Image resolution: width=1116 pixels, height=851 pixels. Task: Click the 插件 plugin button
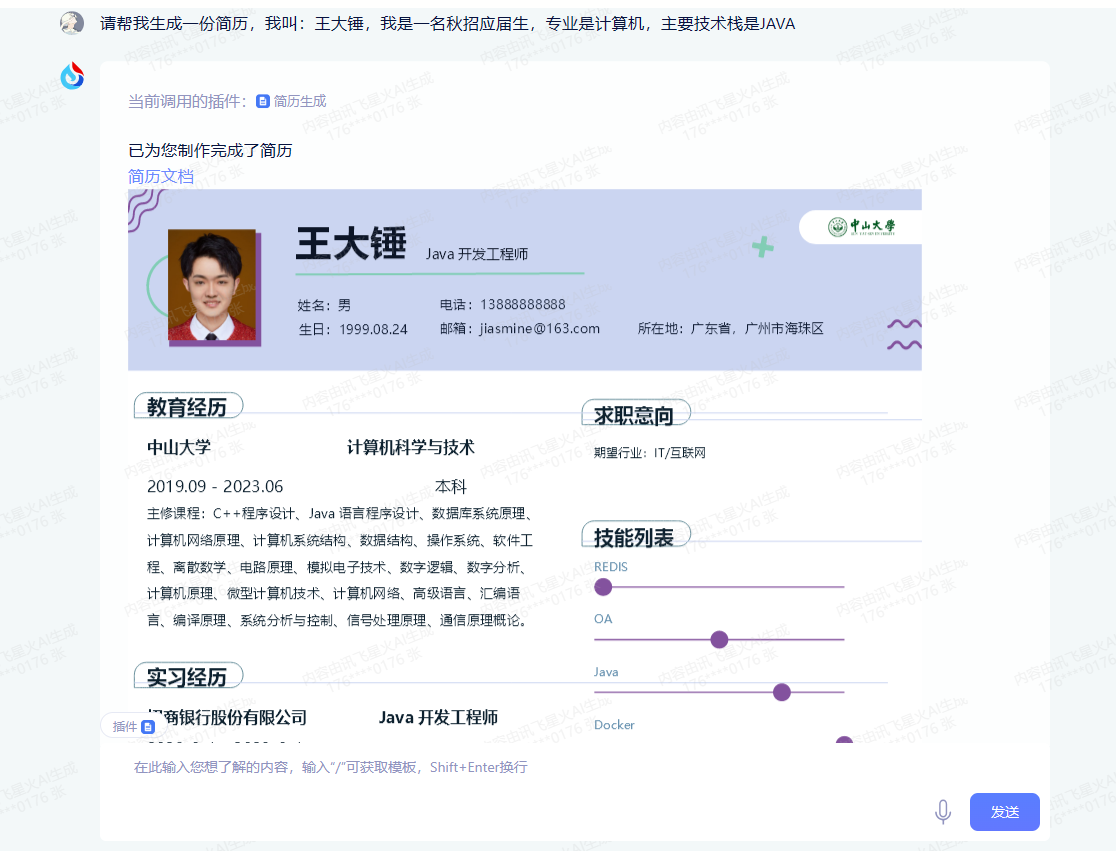[133, 726]
